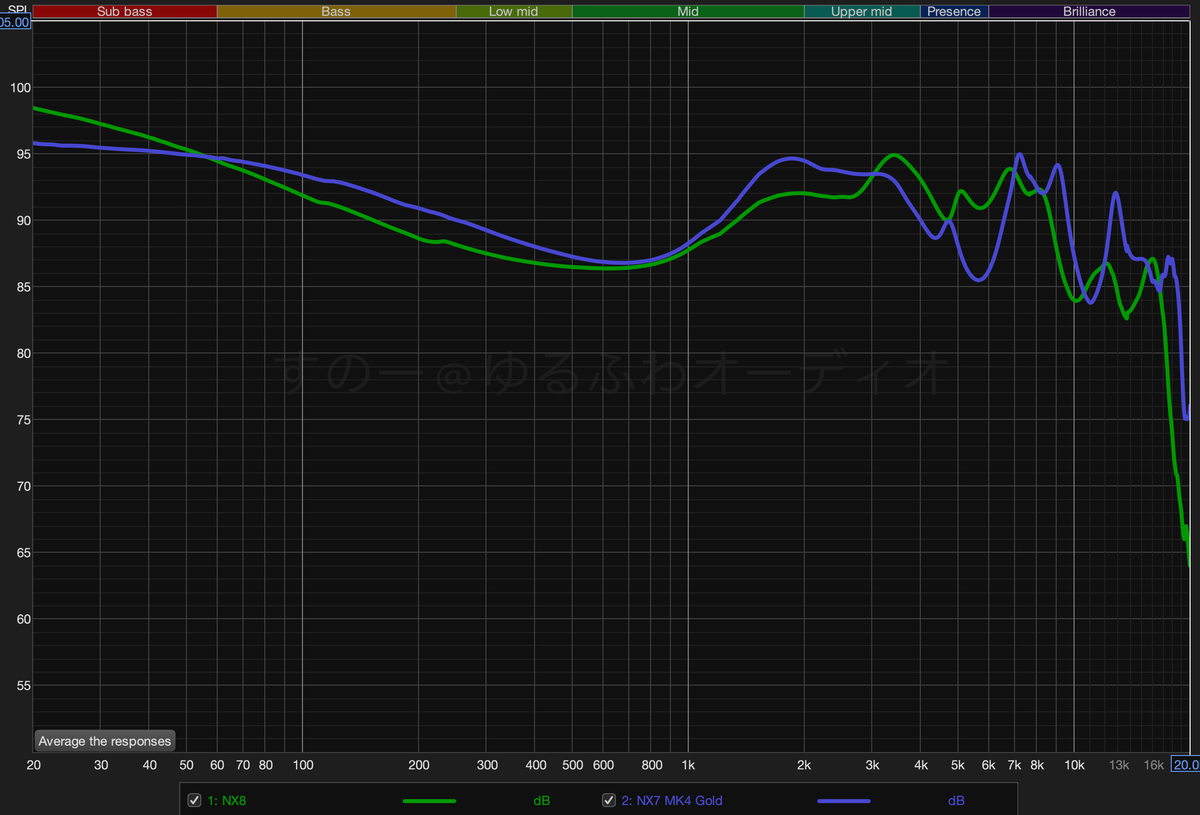The width and height of the screenshot is (1200, 815).
Task: Click the Average the responses button
Action: pos(105,741)
